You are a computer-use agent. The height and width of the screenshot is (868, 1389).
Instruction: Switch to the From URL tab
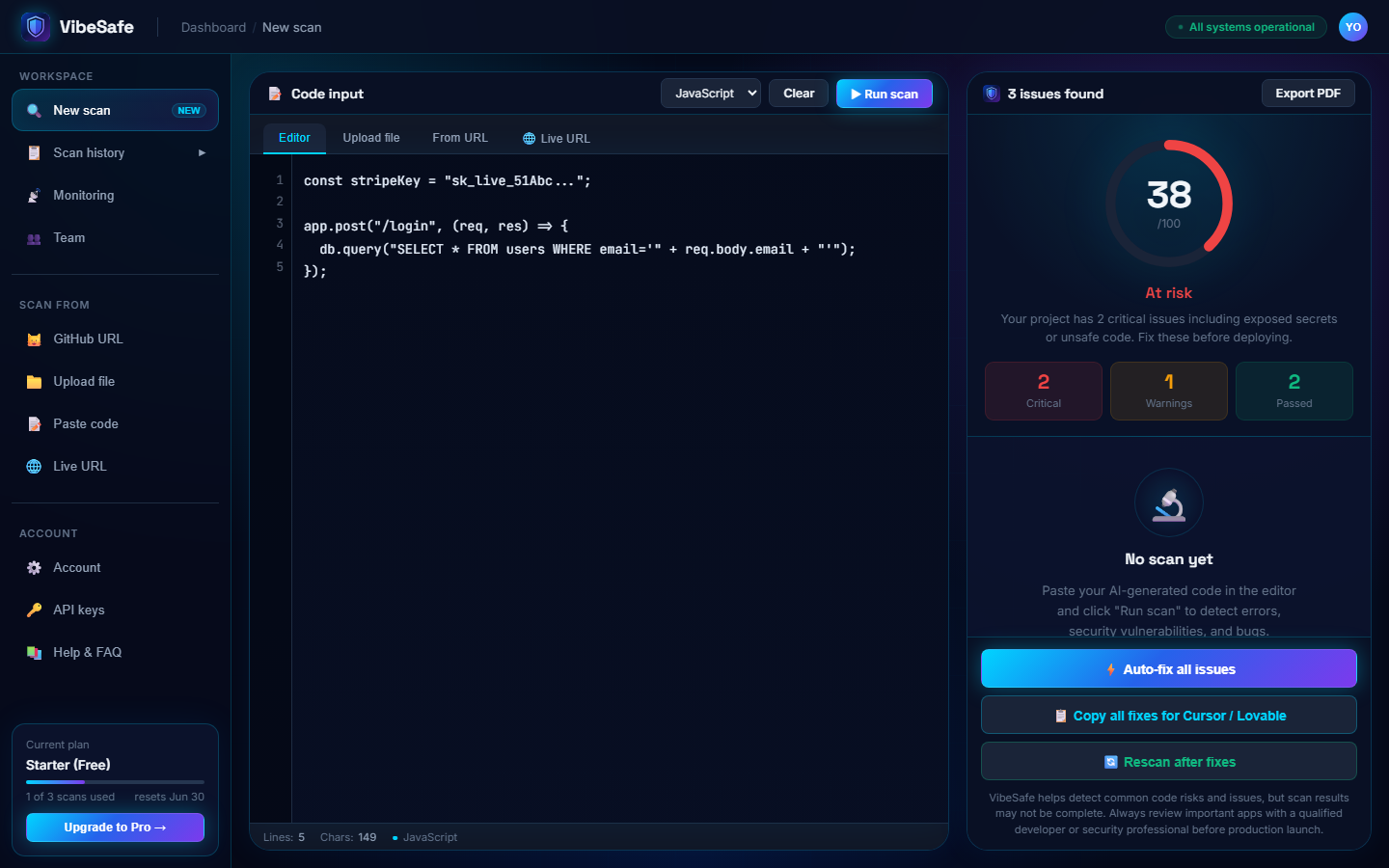[x=460, y=138]
